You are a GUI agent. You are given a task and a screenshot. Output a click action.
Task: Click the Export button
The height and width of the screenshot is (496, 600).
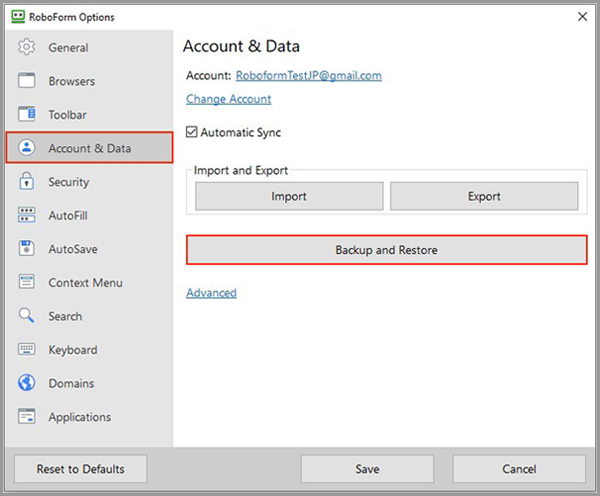point(484,196)
